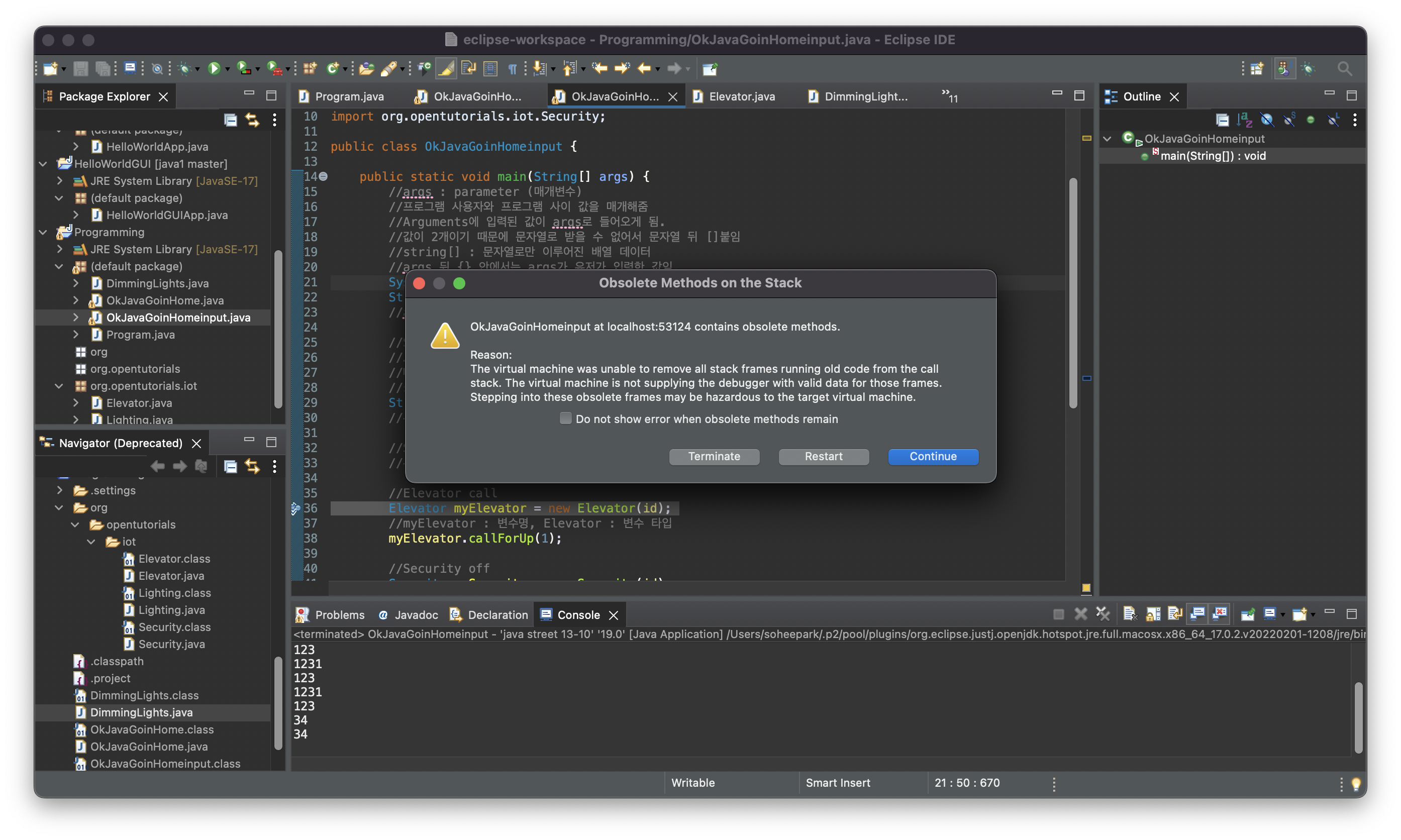Viewport: 1401px width, 840px height.
Task: Click the Sort alphabetically icon in Outline
Action: tap(1244, 120)
